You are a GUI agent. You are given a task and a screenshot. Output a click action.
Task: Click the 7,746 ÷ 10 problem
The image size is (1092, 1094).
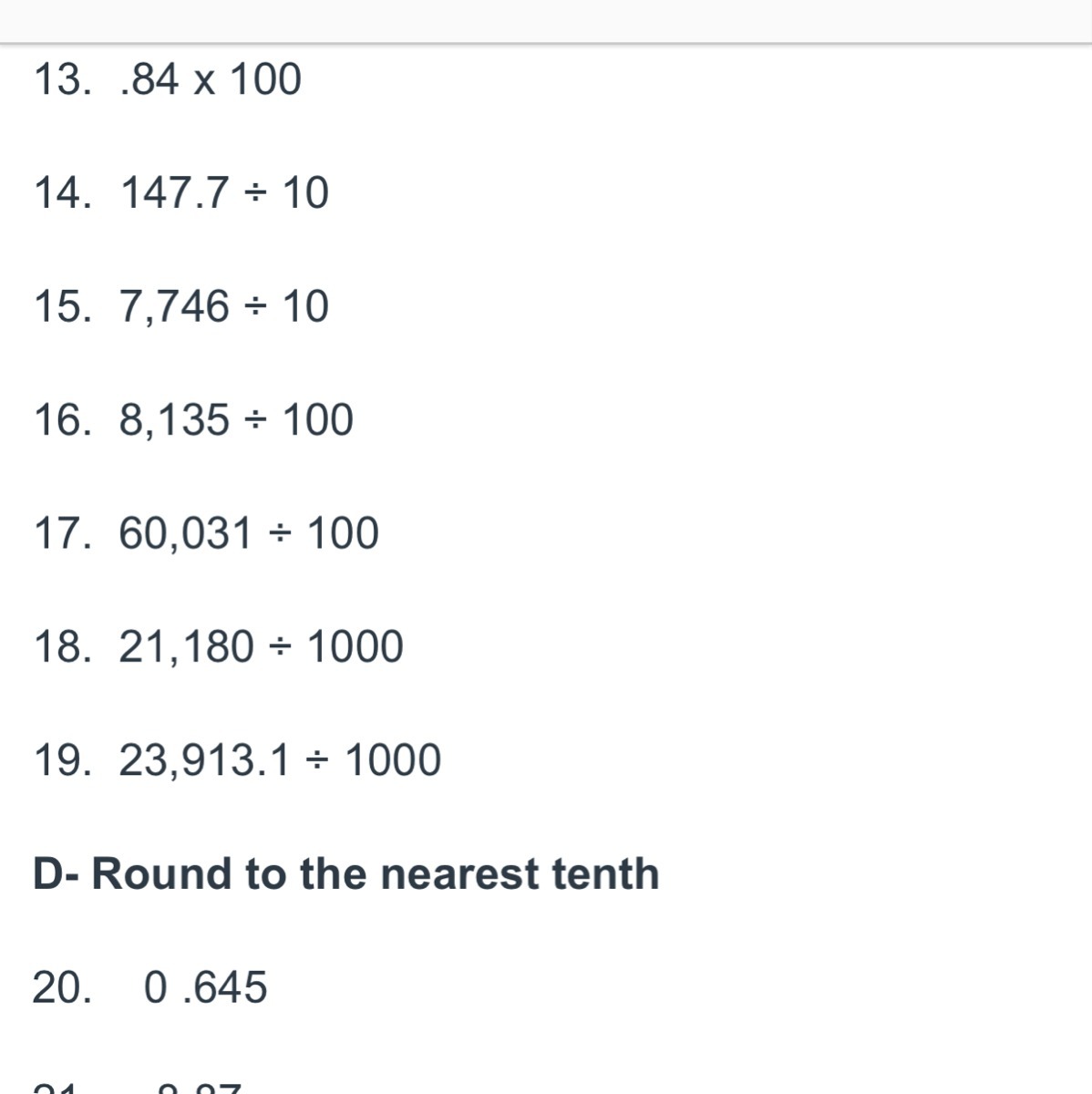pyautogui.click(x=224, y=306)
